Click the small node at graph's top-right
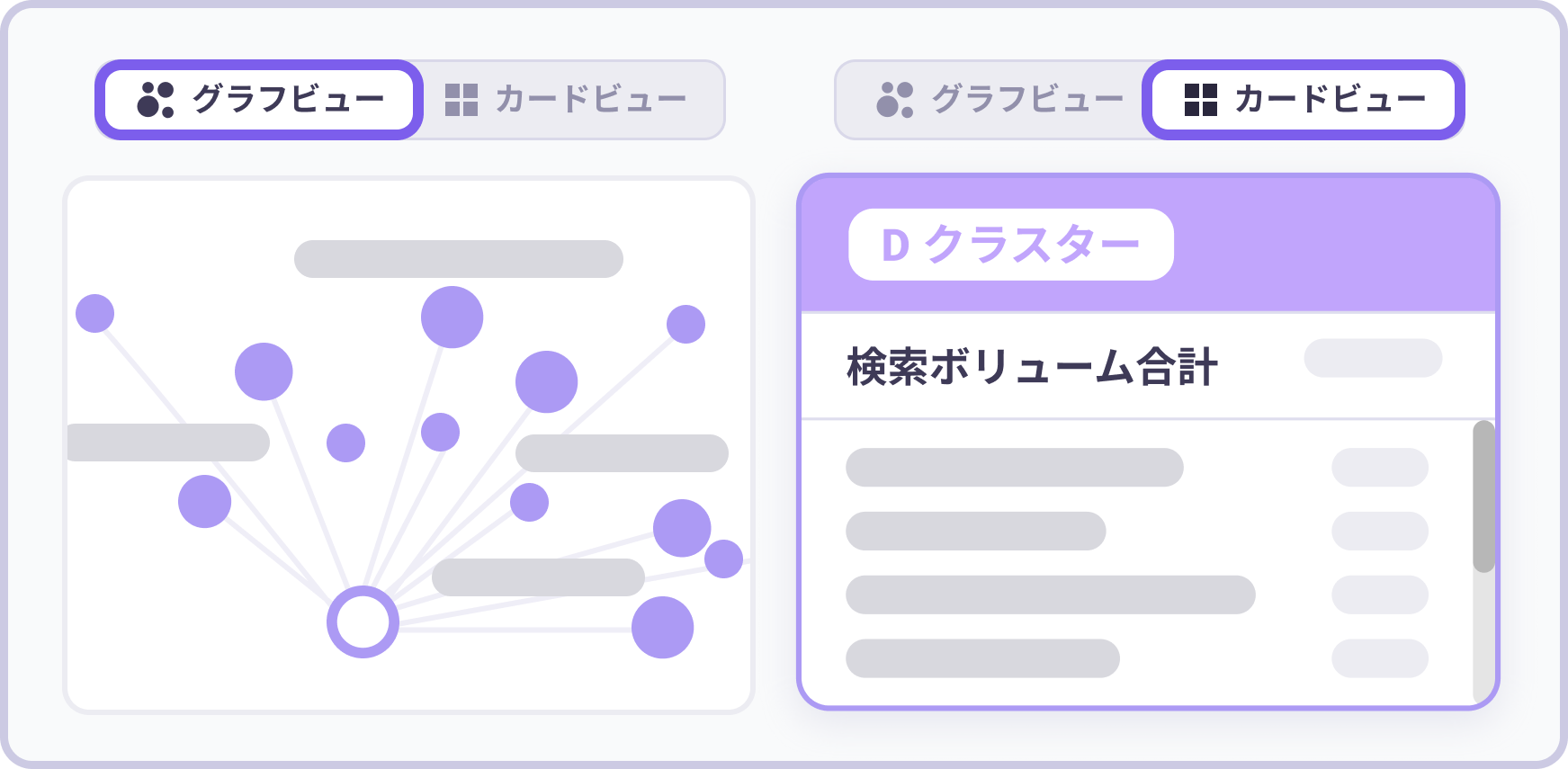 685,324
